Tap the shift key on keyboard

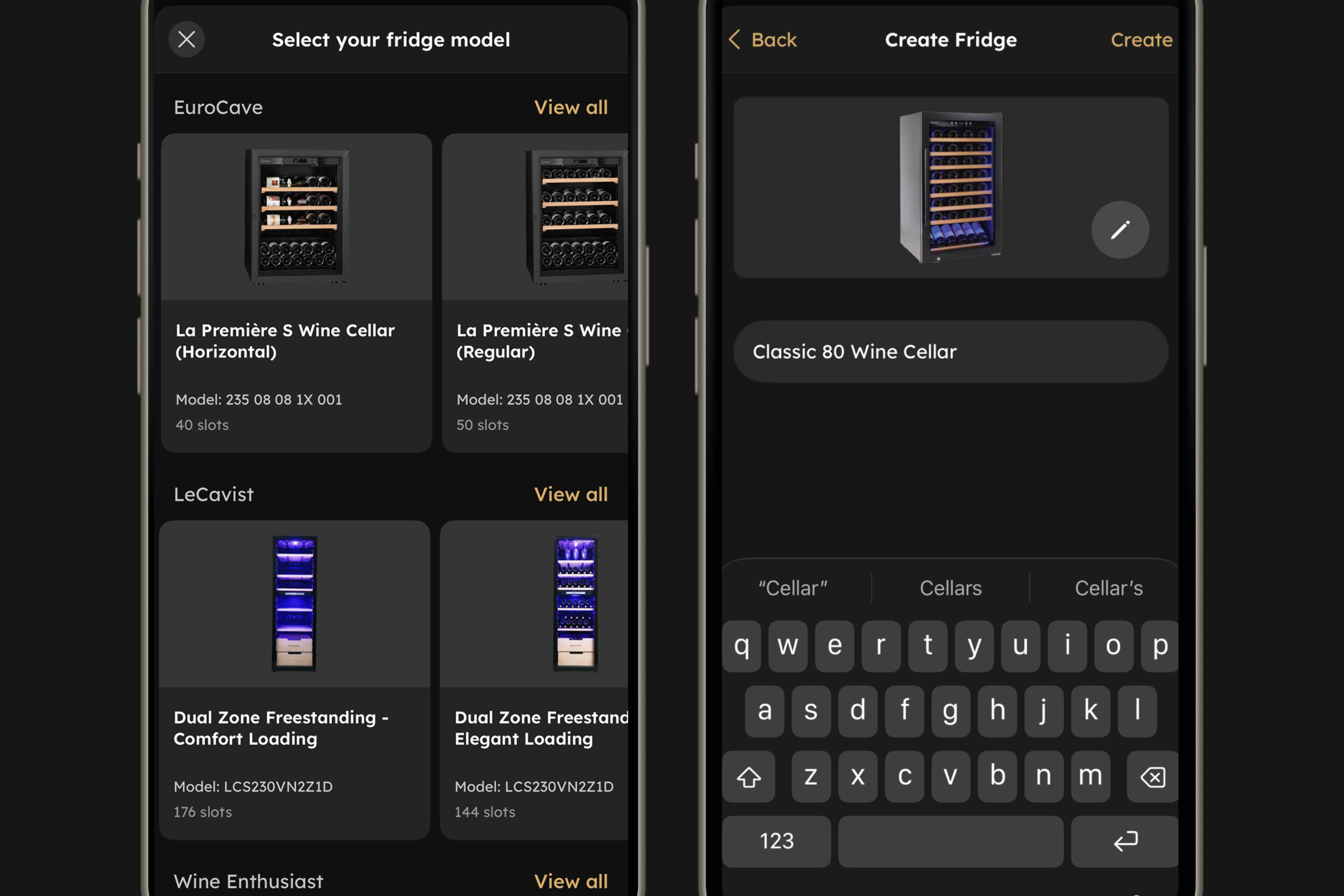[x=749, y=777]
